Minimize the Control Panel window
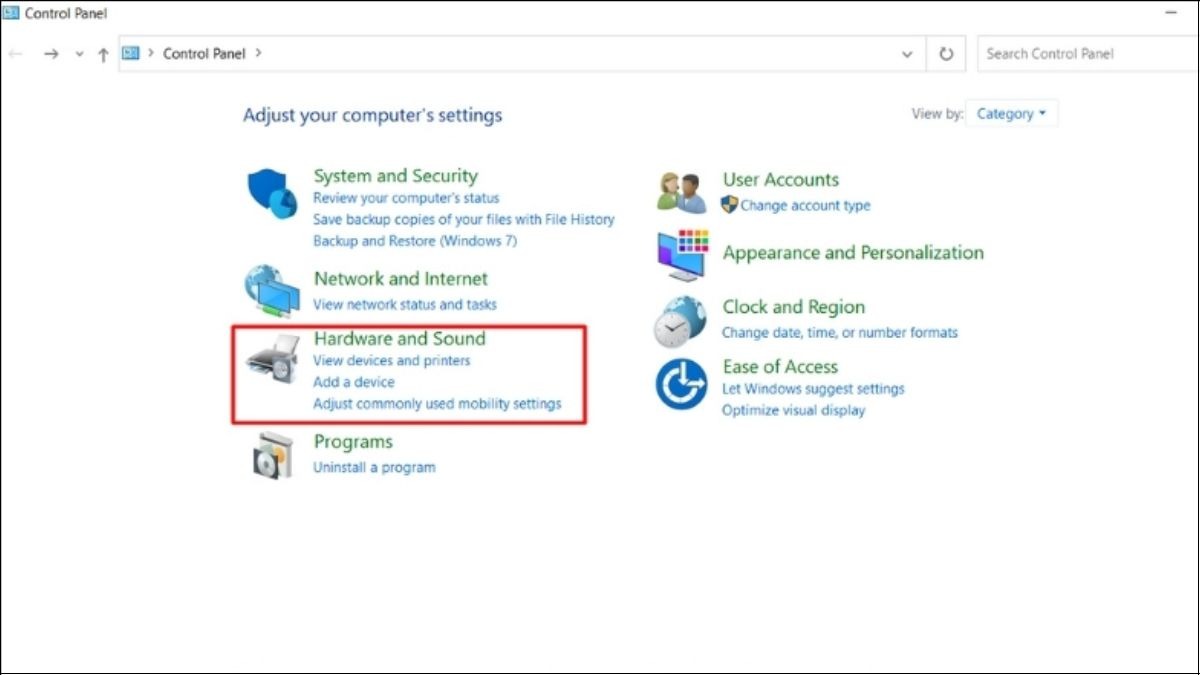This screenshot has height=675, width=1200. click(x=1170, y=12)
